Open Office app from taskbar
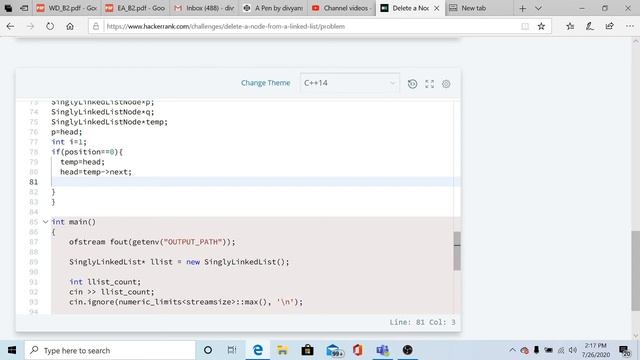 [358, 350]
